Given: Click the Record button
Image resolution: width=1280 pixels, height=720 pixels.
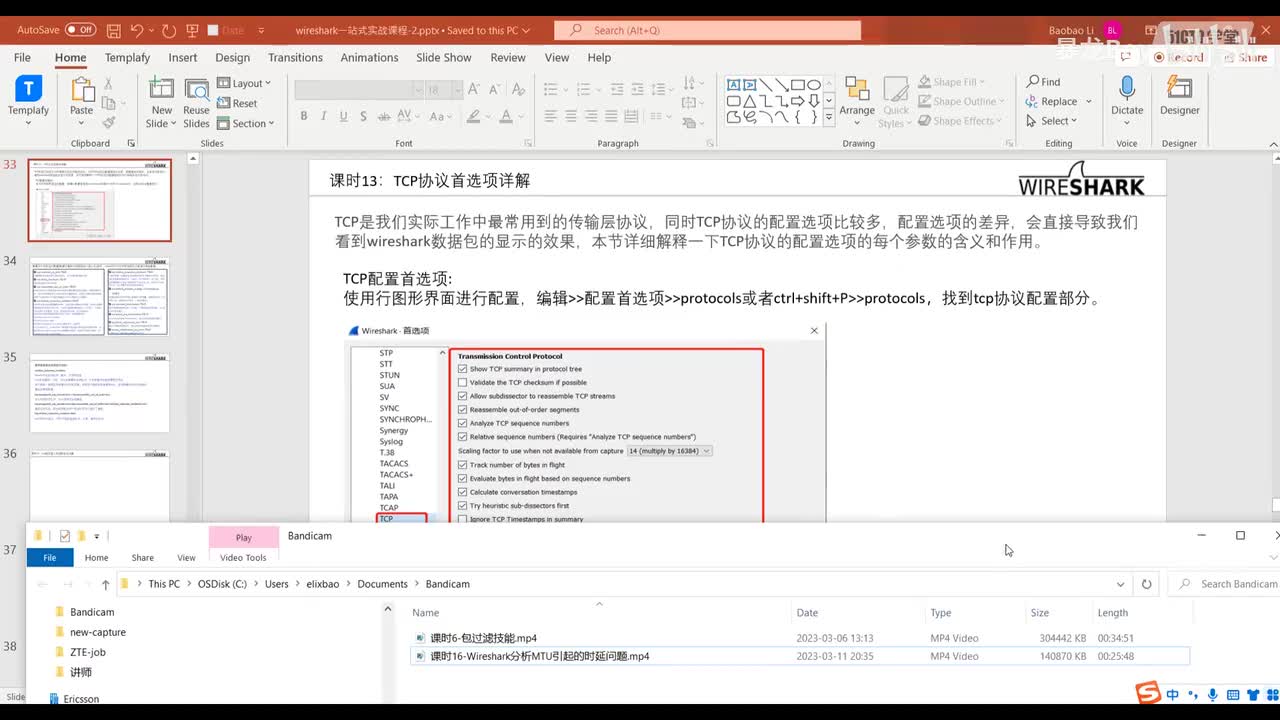Looking at the screenshot, I should [1178, 57].
